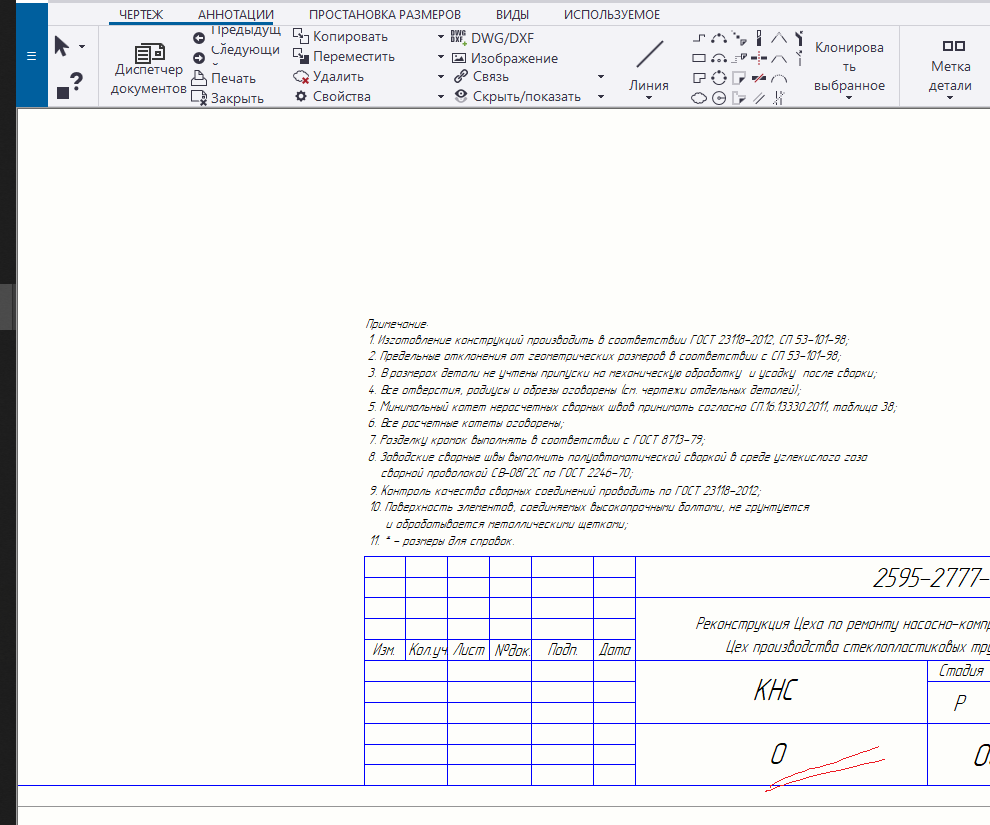Click the Удалить delete cloud icon
The height and width of the screenshot is (825, 990).
300,76
